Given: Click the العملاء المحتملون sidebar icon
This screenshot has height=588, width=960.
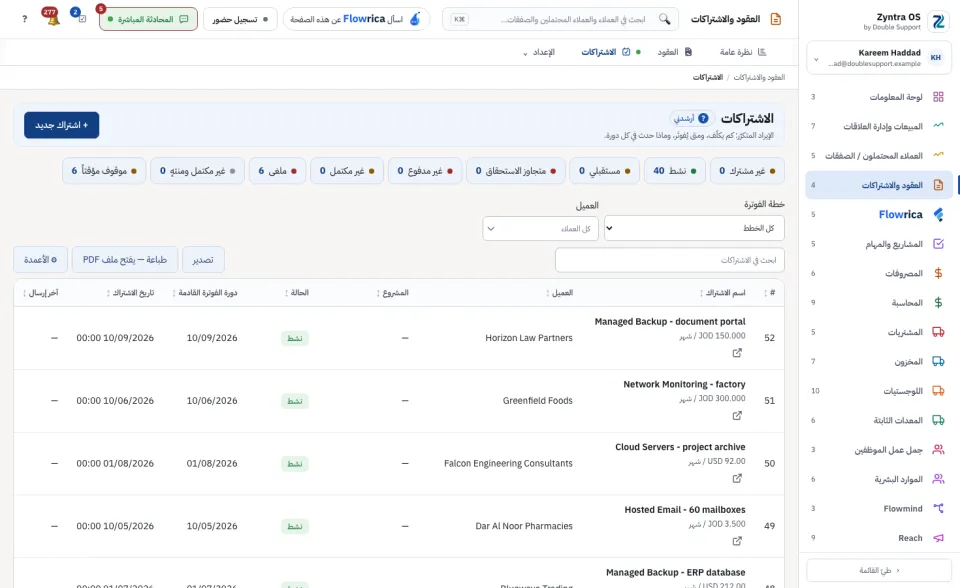Looking at the screenshot, I should 938,155.
